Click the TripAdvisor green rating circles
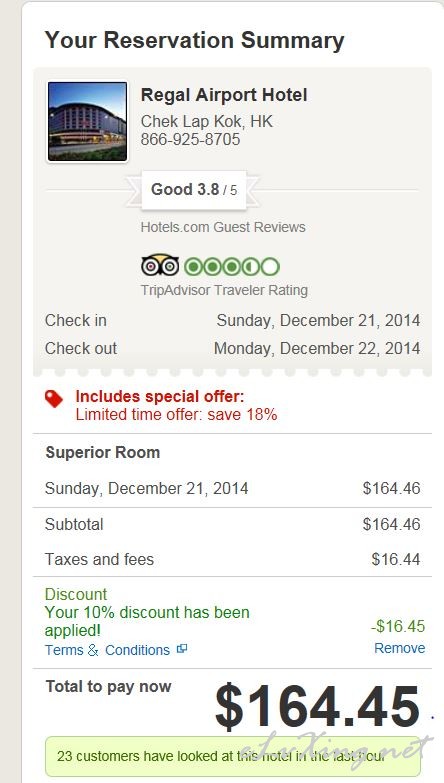This screenshot has width=444, height=783. (232, 267)
